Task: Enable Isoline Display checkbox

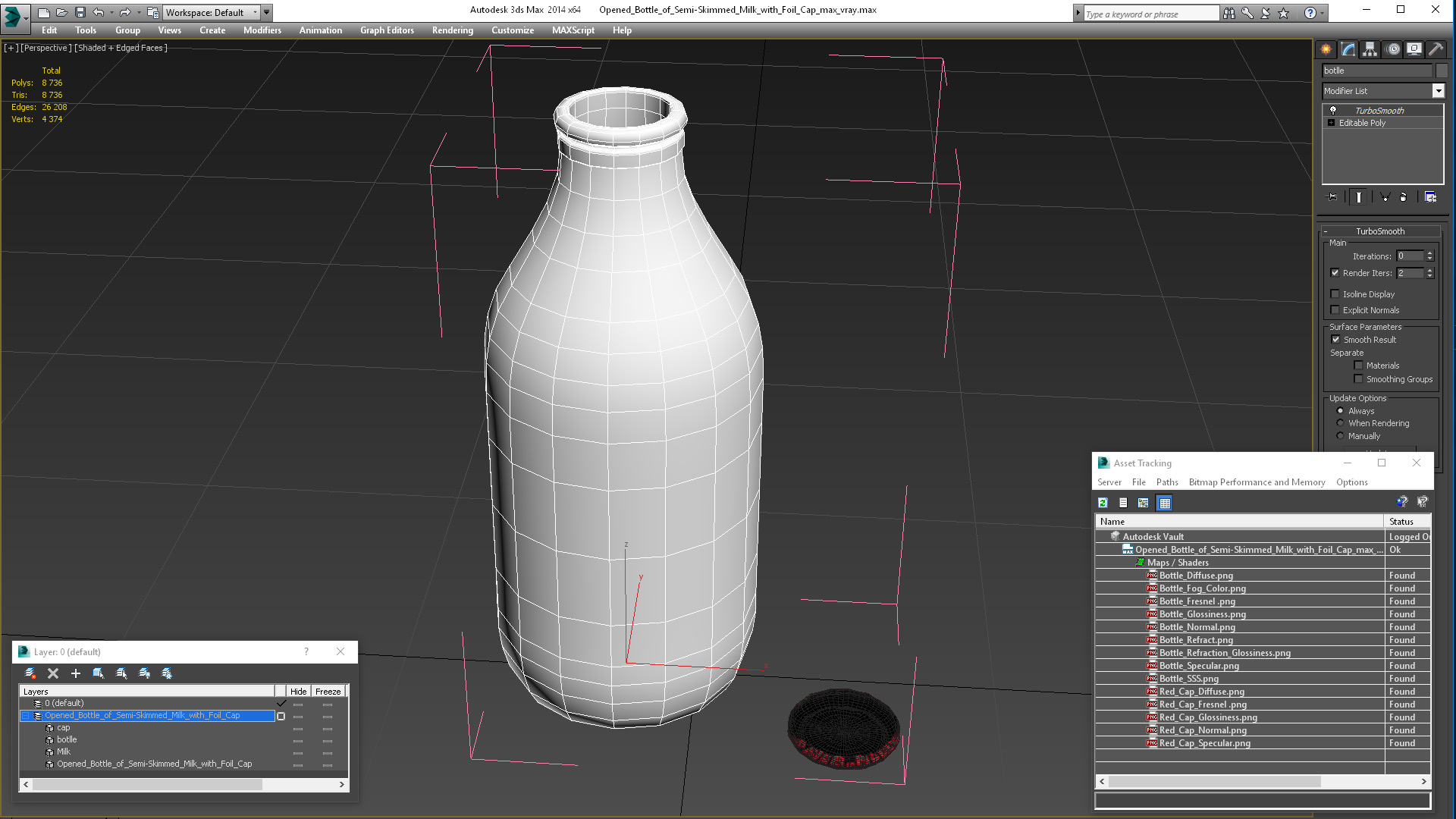Action: (1335, 294)
